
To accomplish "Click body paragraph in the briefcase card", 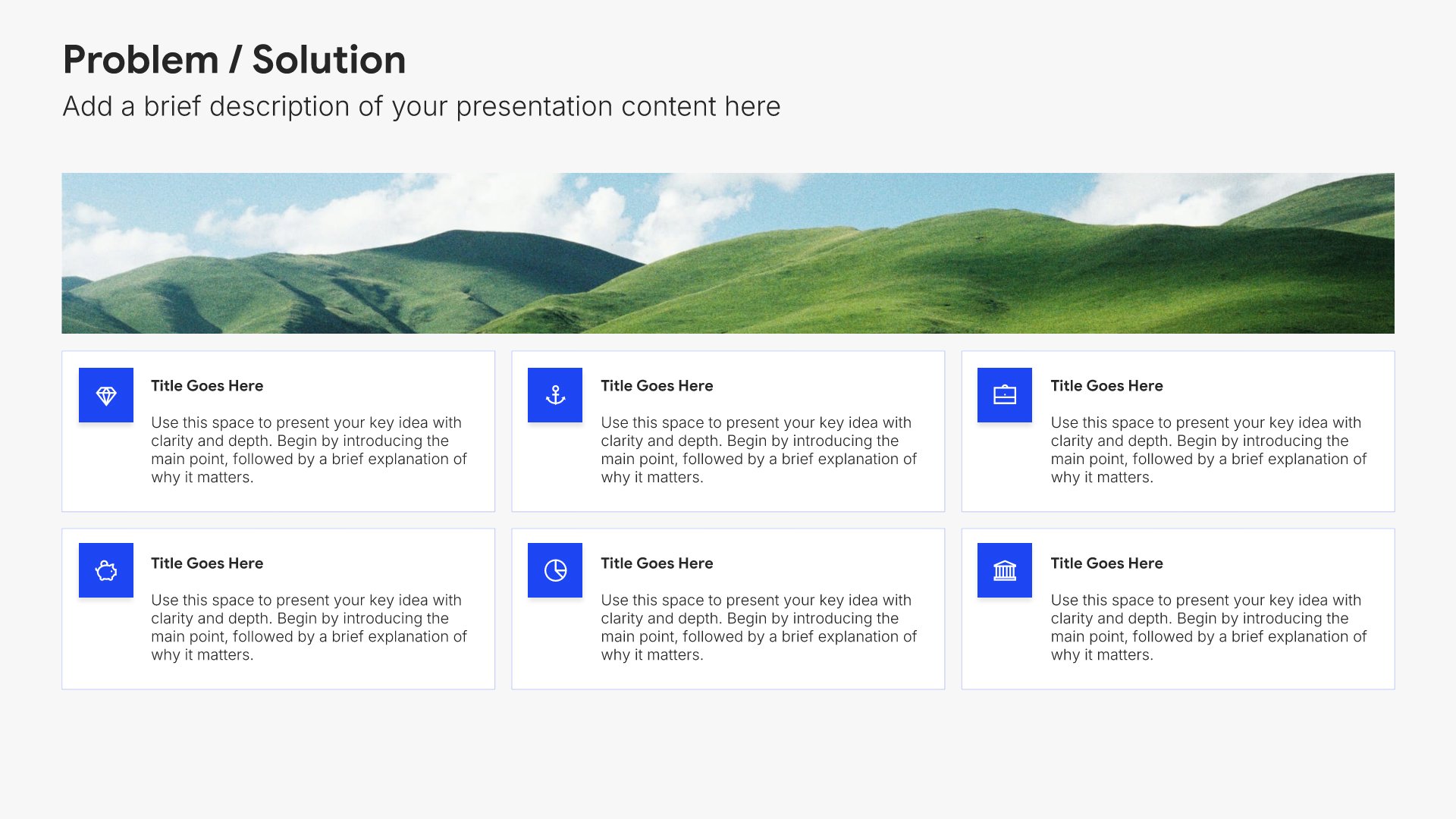I will pyautogui.click(x=1208, y=450).
